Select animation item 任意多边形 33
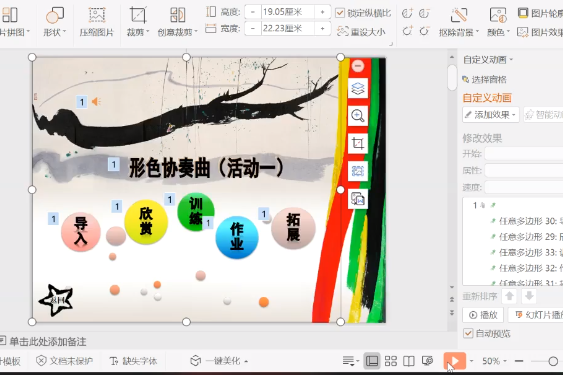Viewport: 563px width, 375px height. pos(527,253)
